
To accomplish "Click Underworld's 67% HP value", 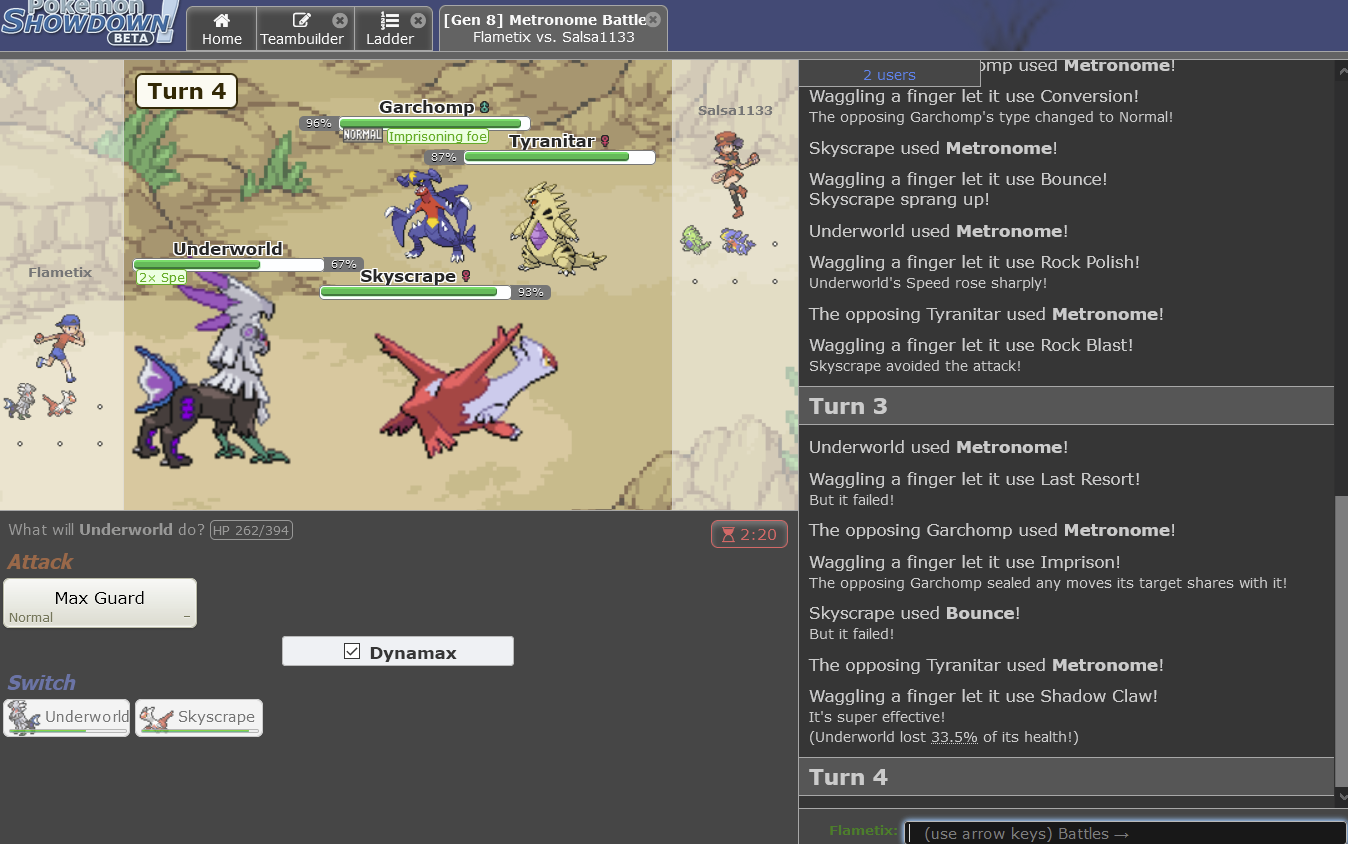I will tap(343, 265).
